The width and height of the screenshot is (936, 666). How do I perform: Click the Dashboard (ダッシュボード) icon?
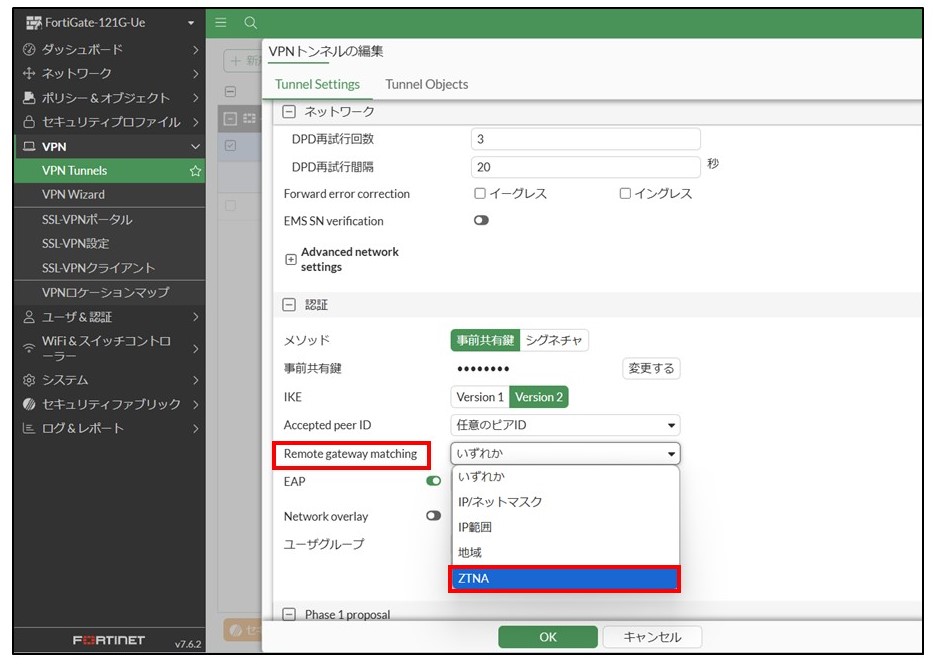coord(29,50)
